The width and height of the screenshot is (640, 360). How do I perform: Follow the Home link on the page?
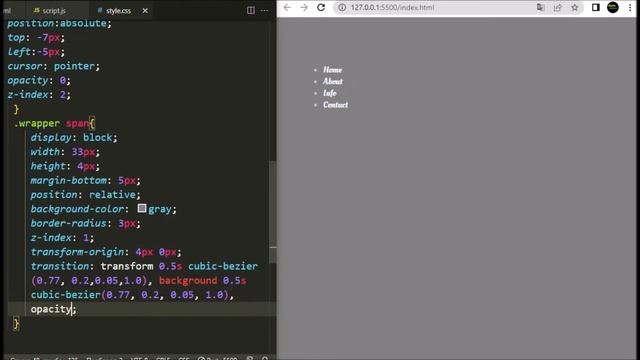(332, 70)
